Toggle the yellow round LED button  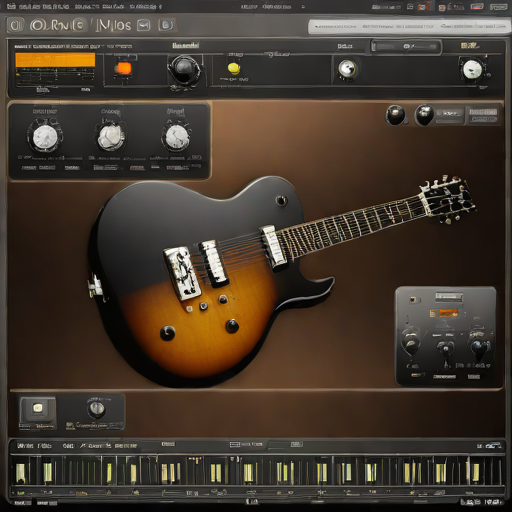(234, 68)
